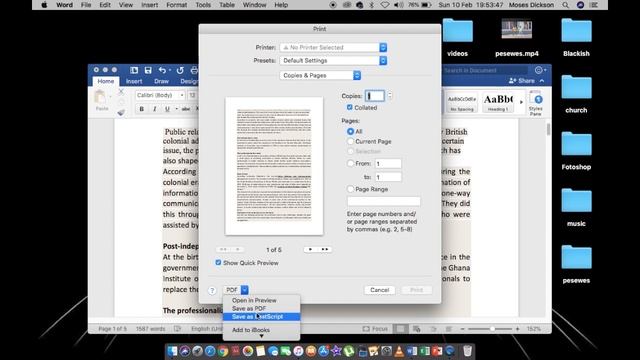Open the Format menu in menu bar
Screen dimensions: 640x360
click(x=176, y=5)
